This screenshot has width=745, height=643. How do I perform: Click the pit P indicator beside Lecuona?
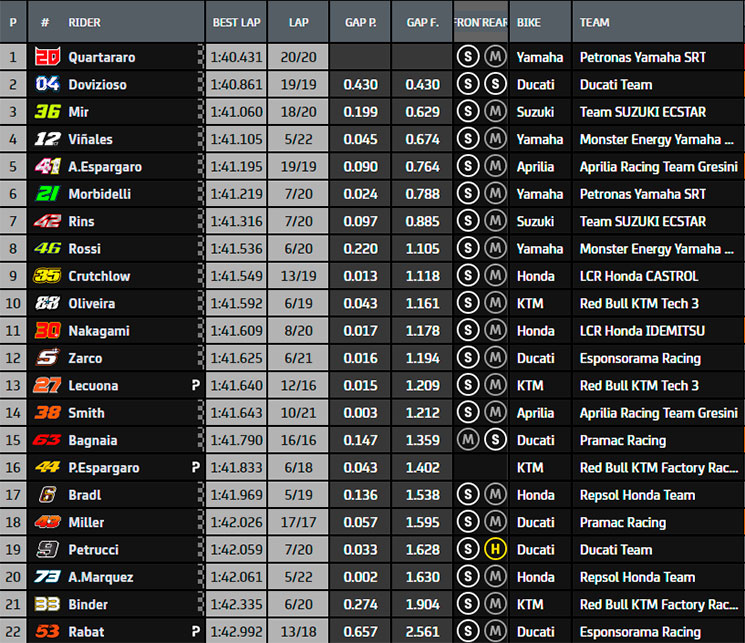196,385
